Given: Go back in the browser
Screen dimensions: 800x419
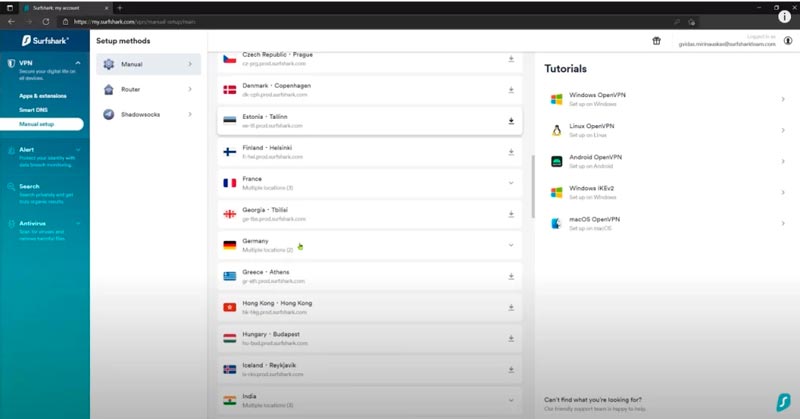Looking at the screenshot, I should coord(11,22).
